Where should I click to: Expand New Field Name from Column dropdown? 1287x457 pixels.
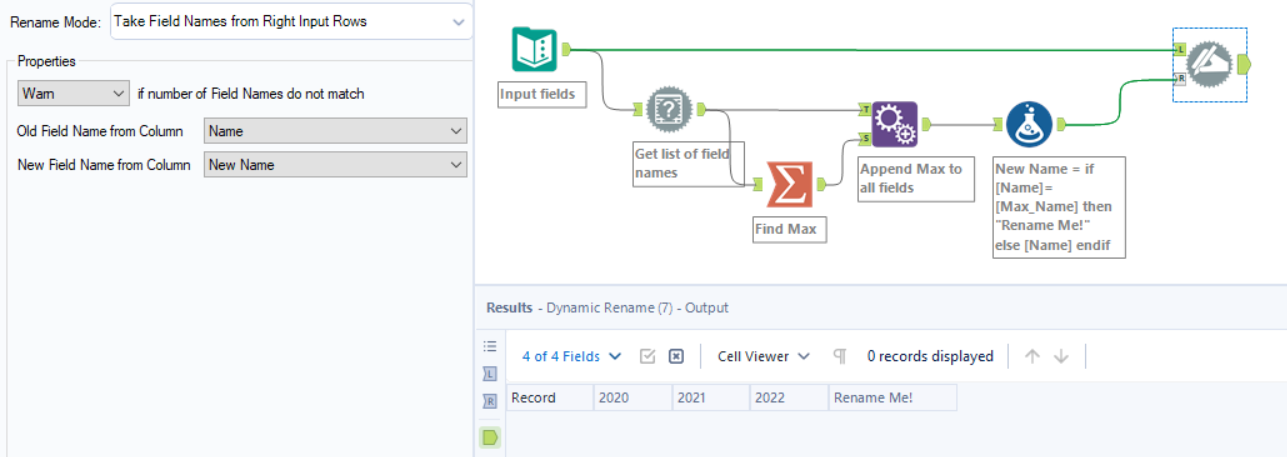pos(335,165)
